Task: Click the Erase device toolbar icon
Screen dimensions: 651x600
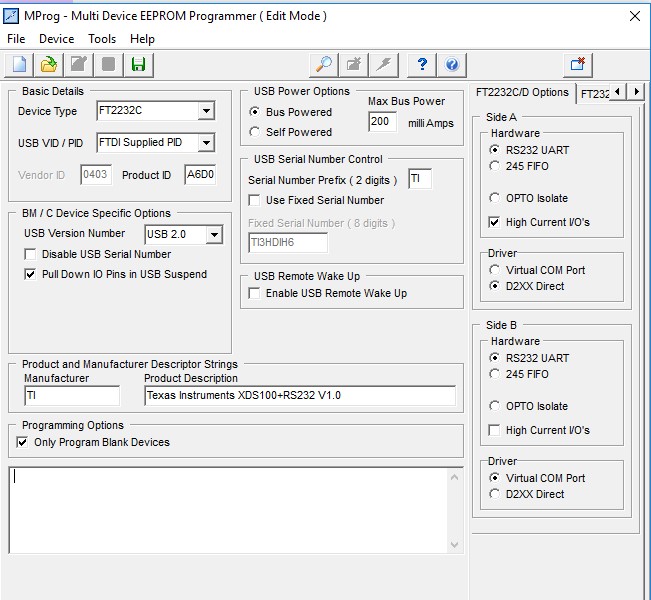Action: (354, 65)
